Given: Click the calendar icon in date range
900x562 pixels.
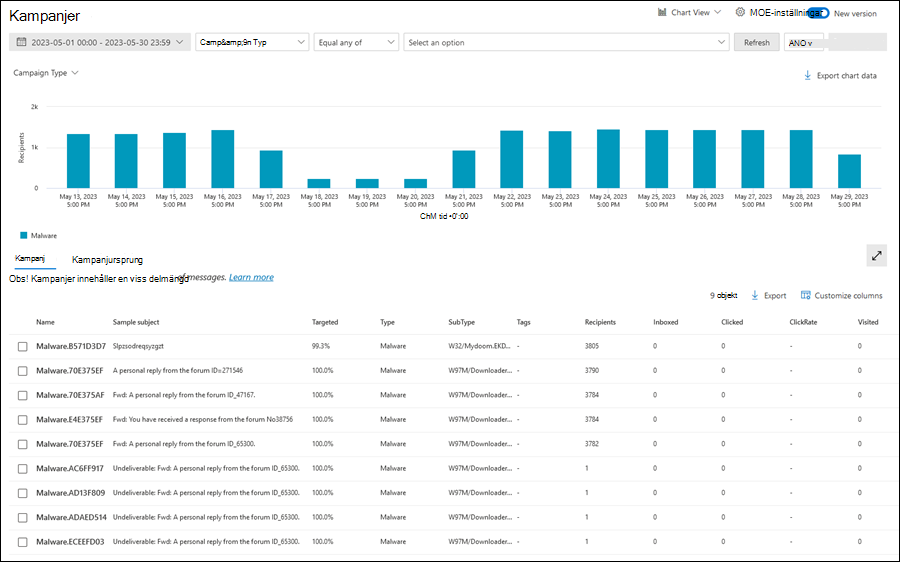Looking at the screenshot, I should (21, 42).
